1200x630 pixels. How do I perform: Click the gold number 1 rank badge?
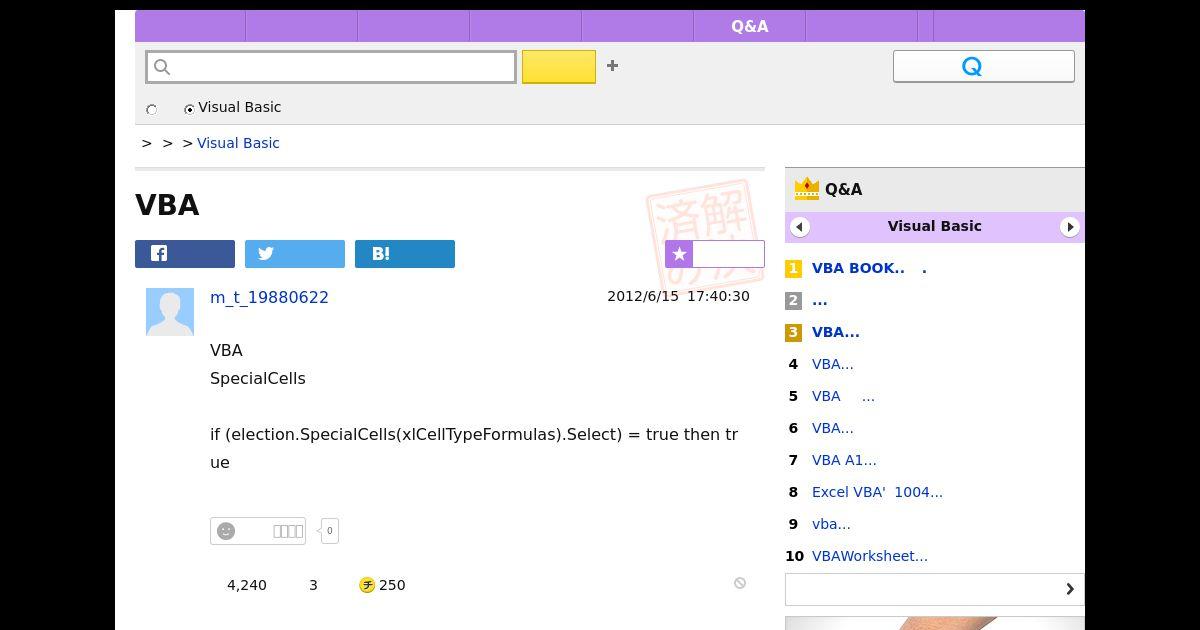[793, 268]
